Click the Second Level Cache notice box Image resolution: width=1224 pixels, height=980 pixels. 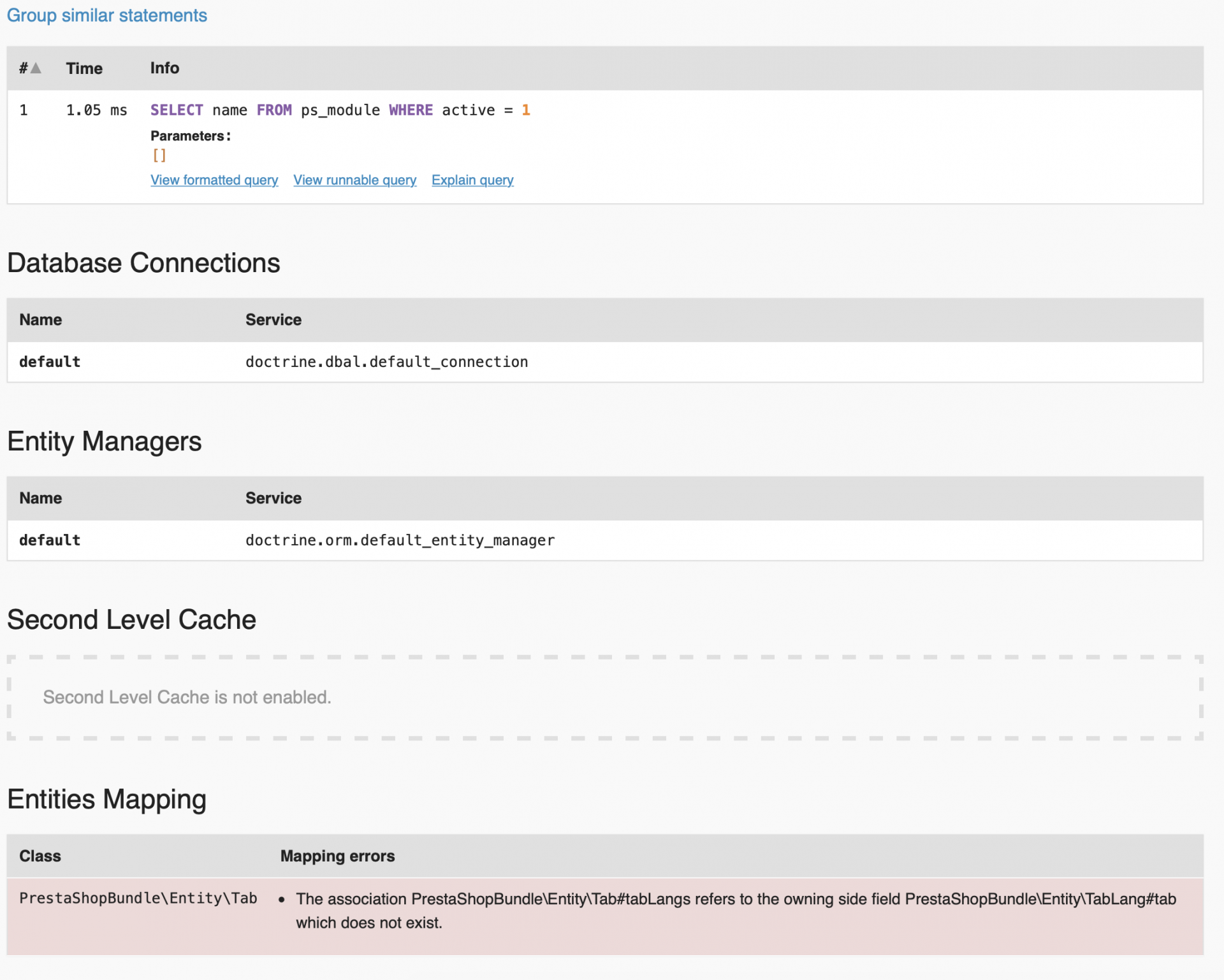(604, 698)
